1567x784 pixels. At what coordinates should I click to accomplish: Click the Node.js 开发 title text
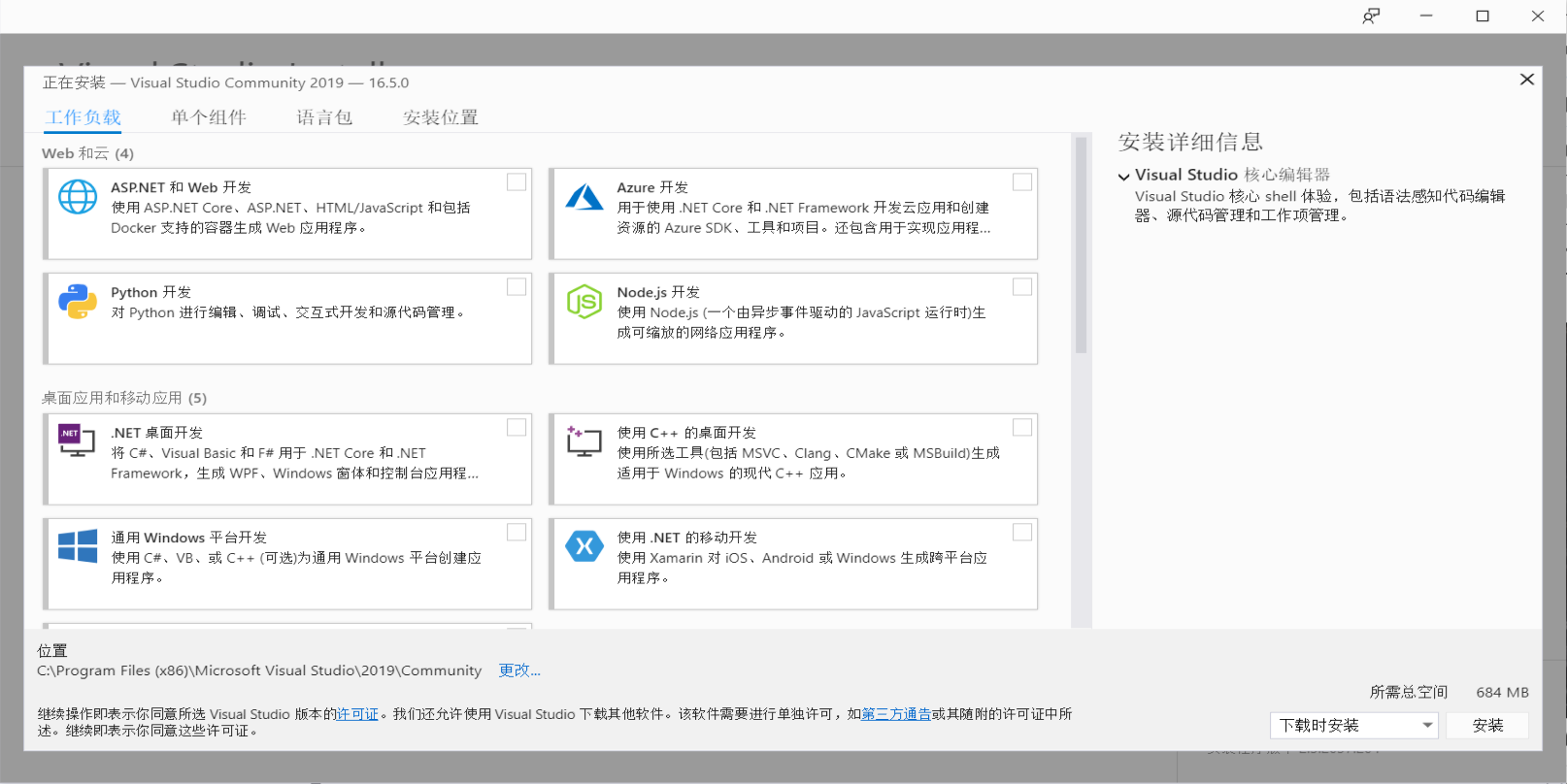658,292
